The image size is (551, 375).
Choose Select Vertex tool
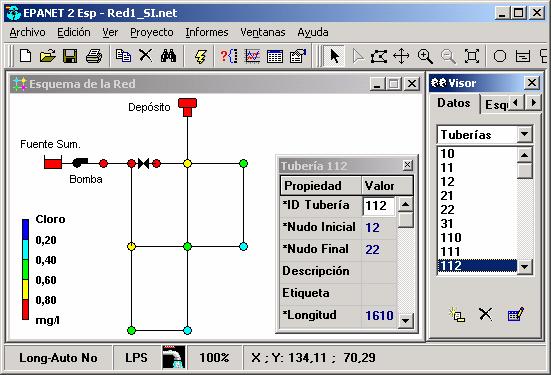[357, 56]
